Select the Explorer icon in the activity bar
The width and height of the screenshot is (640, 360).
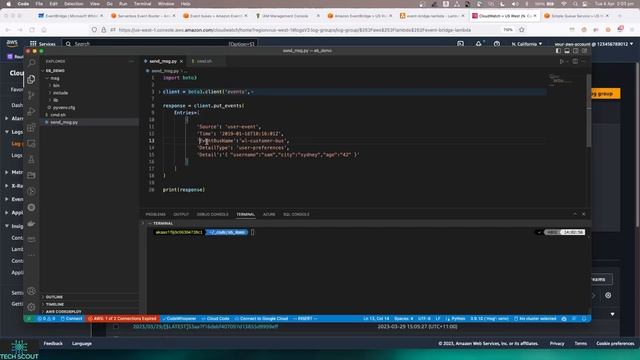coord(31,79)
